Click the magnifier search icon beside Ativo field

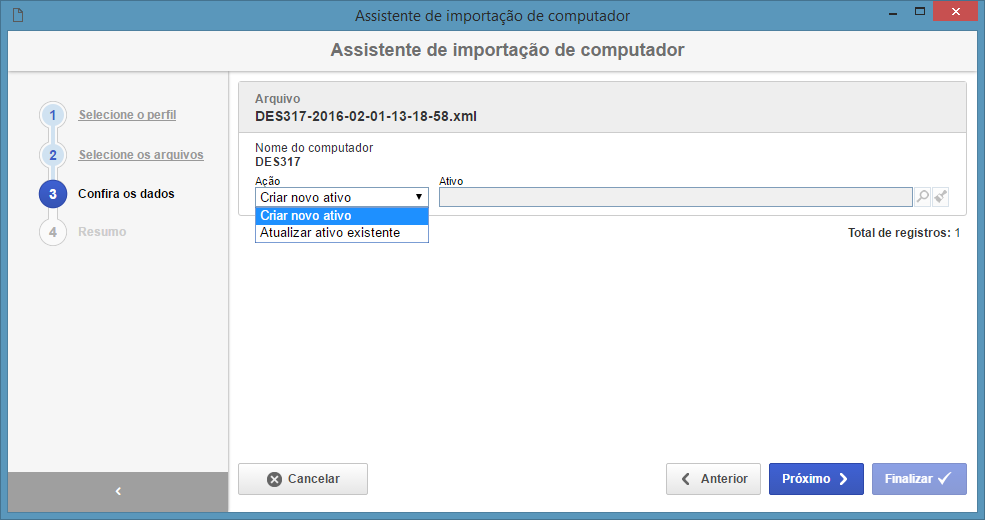(x=922, y=197)
